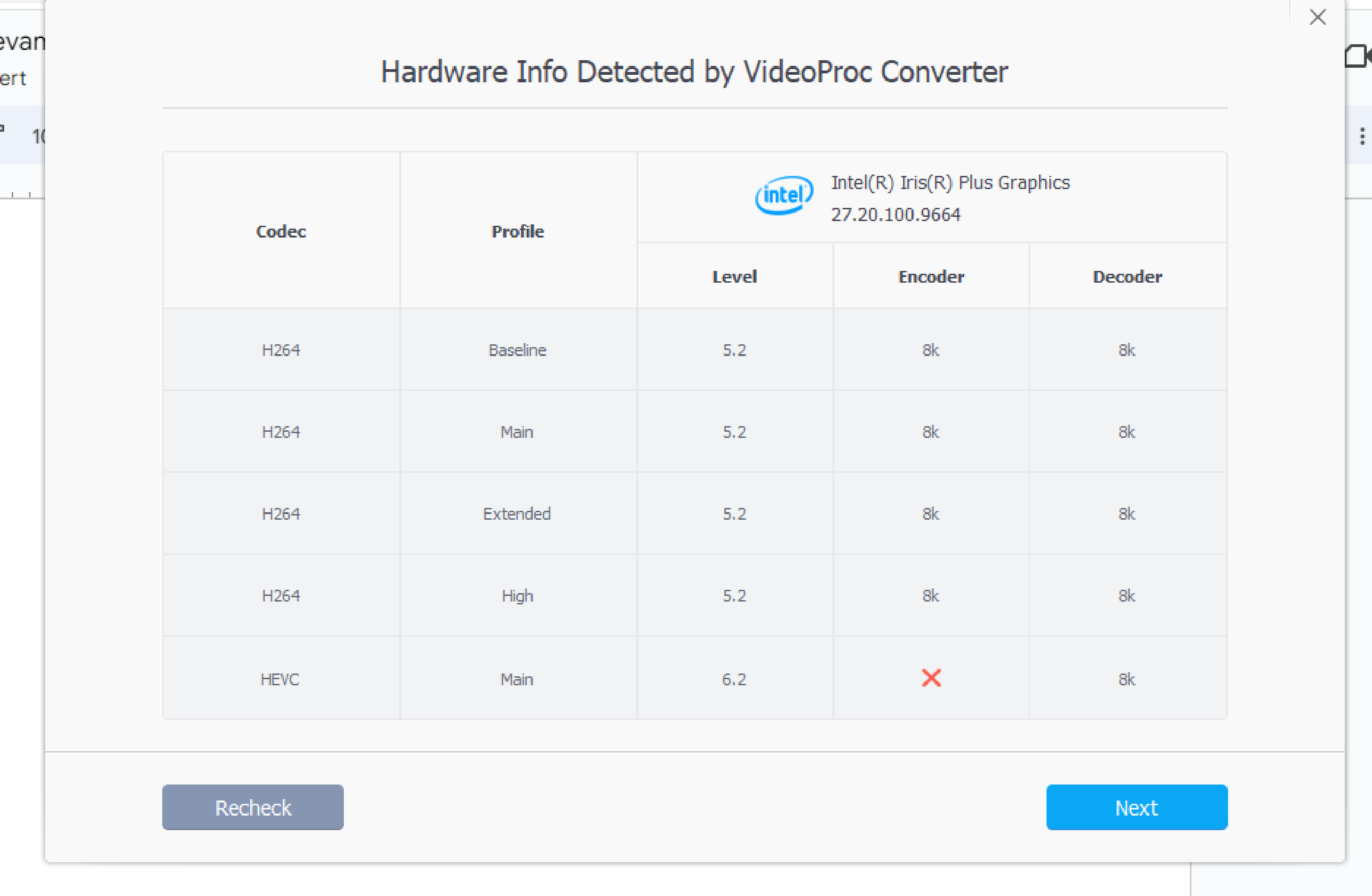The height and width of the screenshot is (896, 1372).
Task: Click the Baseline profile cell
Action: (x=518, y=350)
